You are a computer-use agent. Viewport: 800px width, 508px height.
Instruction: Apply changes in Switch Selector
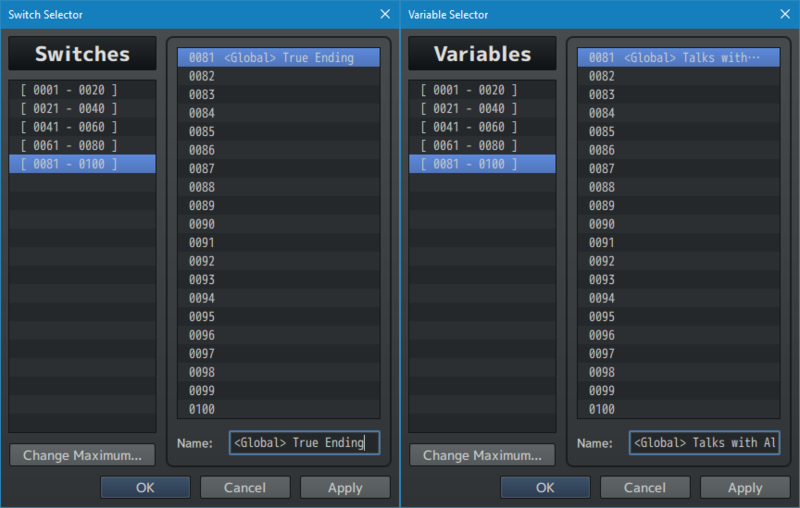click(345, 487)
